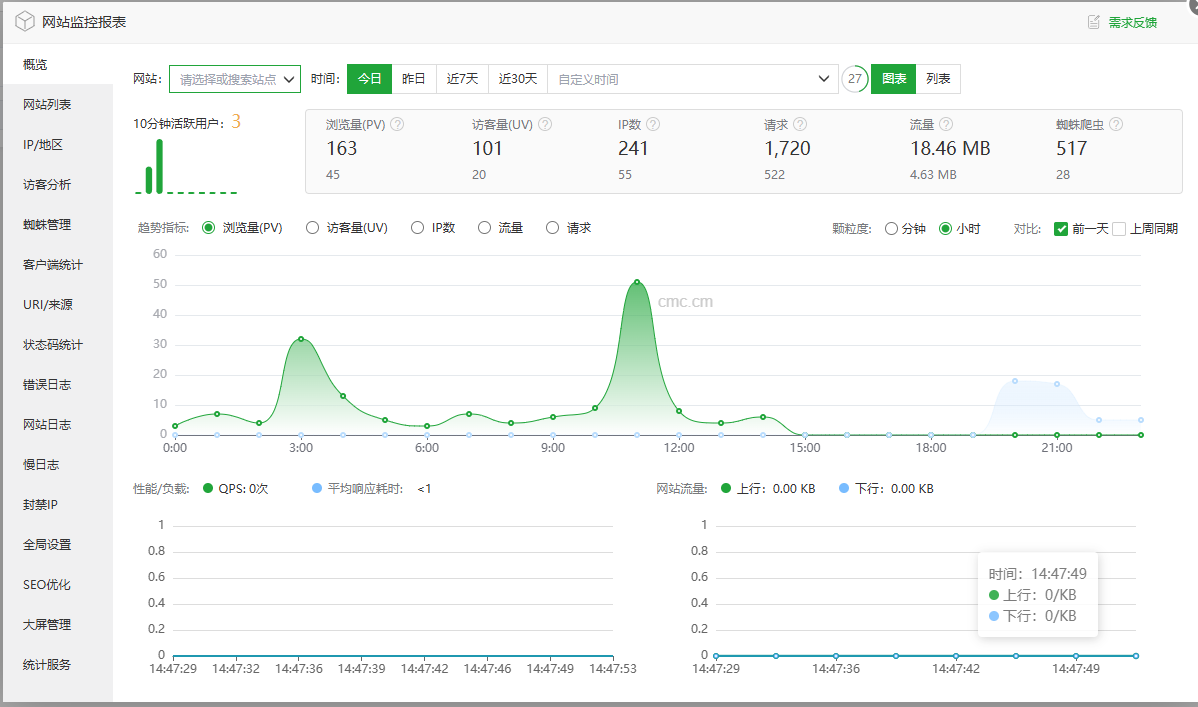Click the help icon beside IP数
Viewport: 1198px width, 707px height.
pos(652,124)
